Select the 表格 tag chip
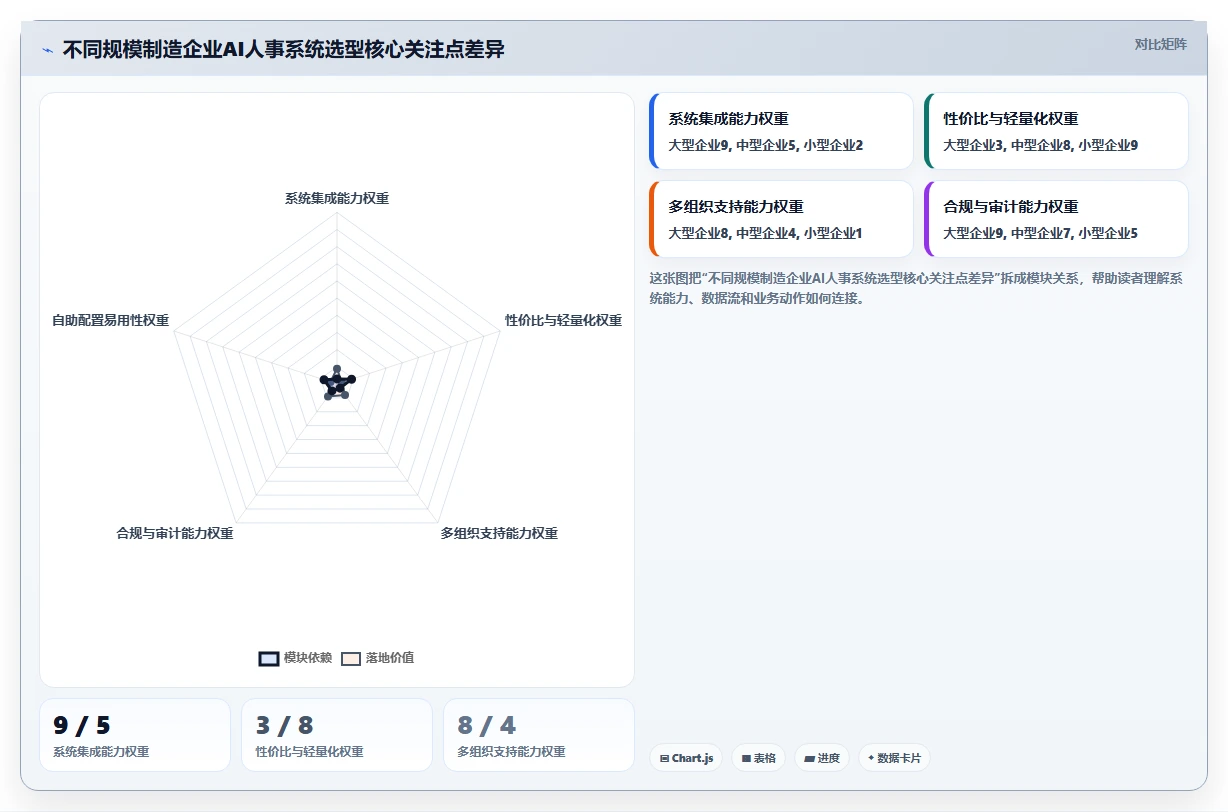Image resolution: width=1228 pixels, height=812 pixels. tap(759, 758)
